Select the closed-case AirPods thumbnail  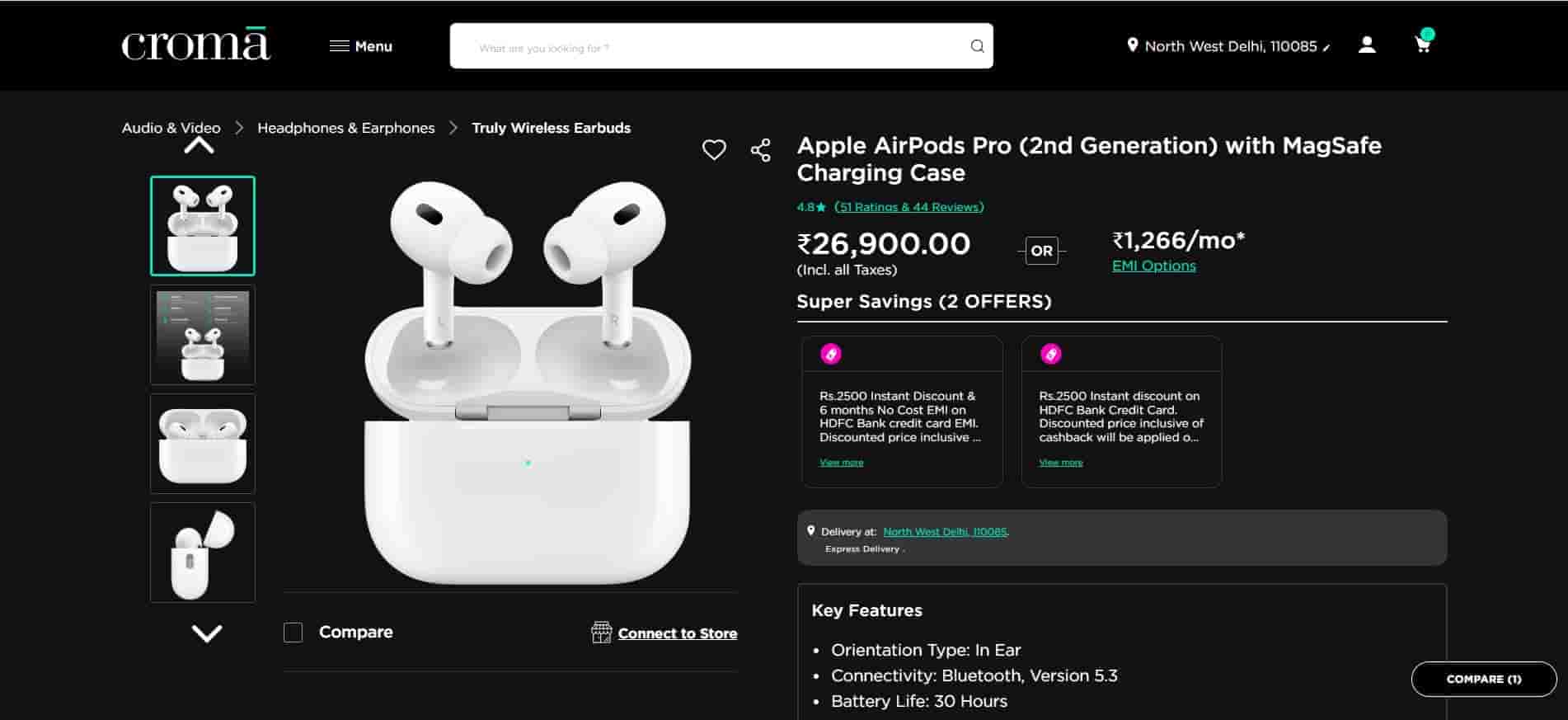click(203, 444)
